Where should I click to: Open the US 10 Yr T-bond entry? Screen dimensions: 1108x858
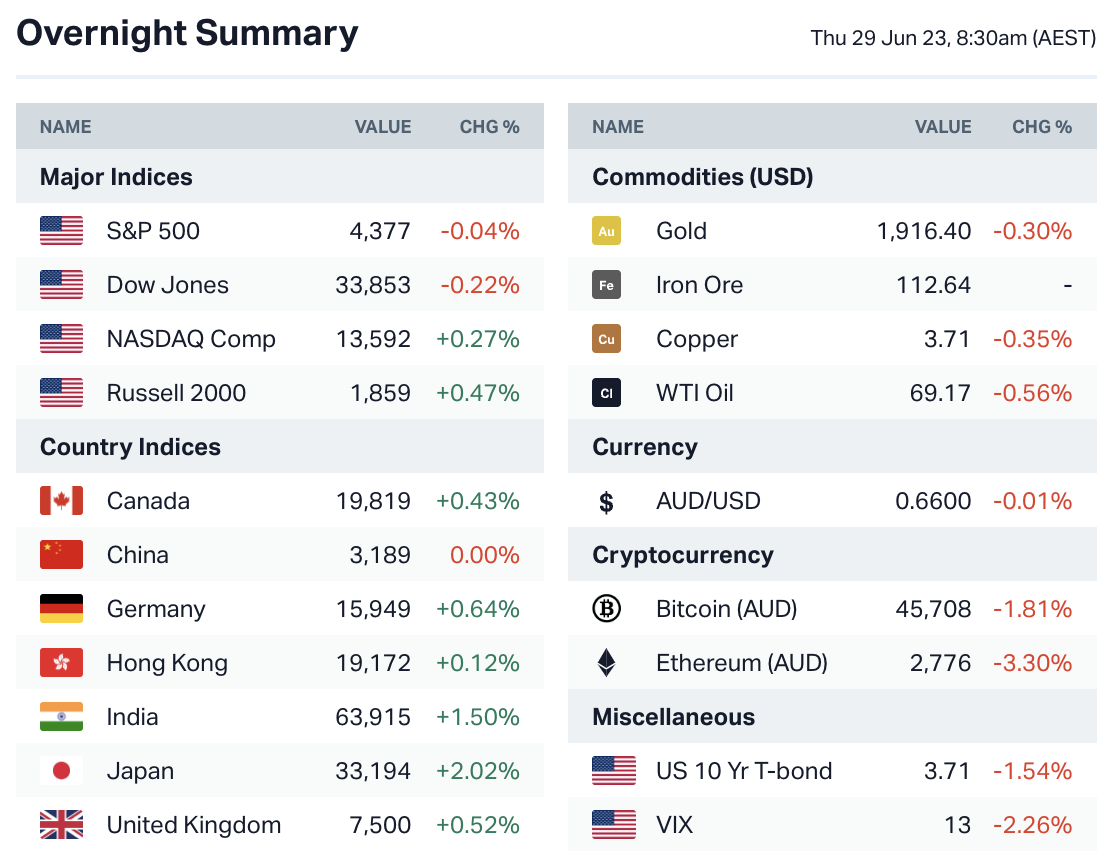click(744, 771)
